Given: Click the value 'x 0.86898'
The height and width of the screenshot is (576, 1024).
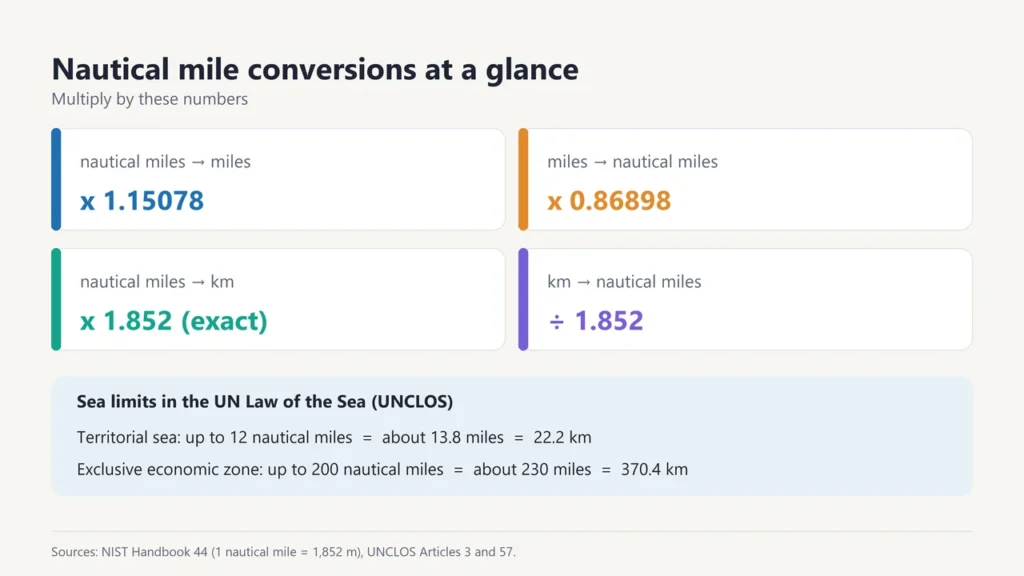Looking at the screenshot, I should (609, 200).
